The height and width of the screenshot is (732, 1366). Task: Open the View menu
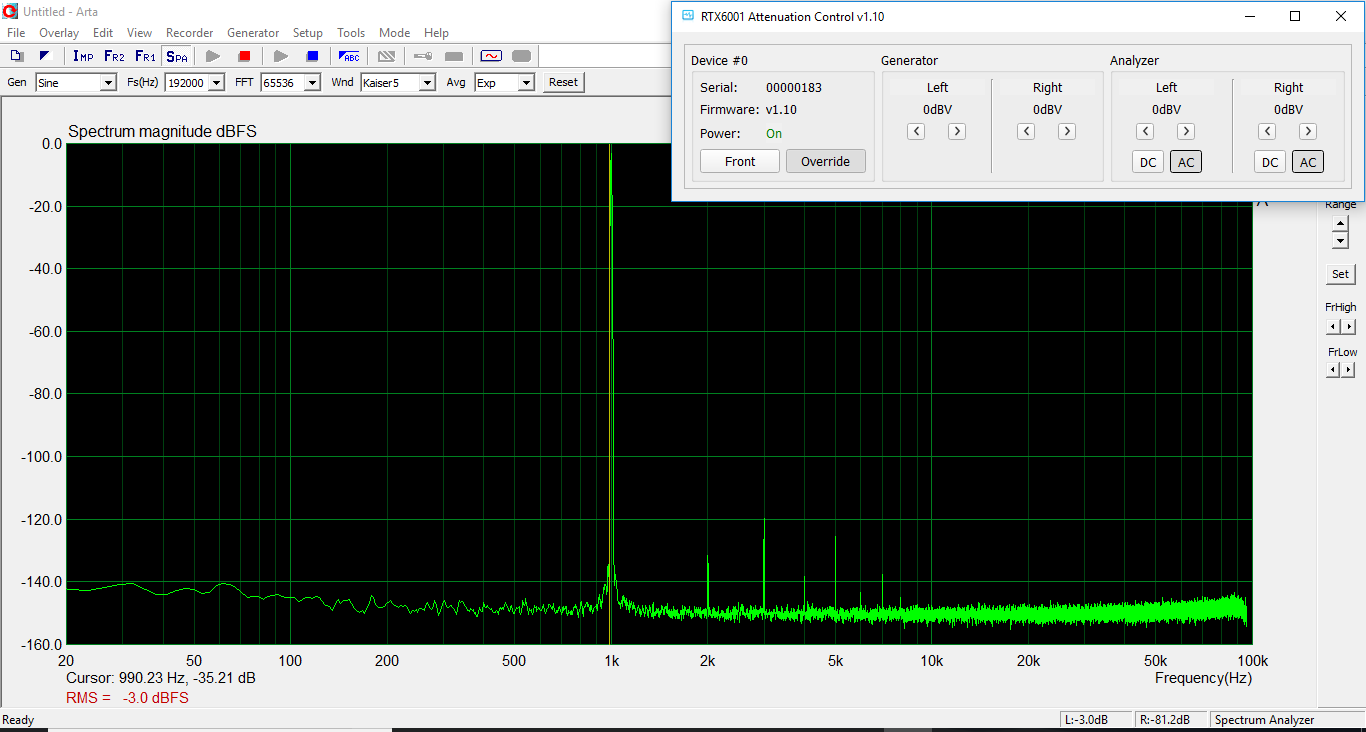140,33
